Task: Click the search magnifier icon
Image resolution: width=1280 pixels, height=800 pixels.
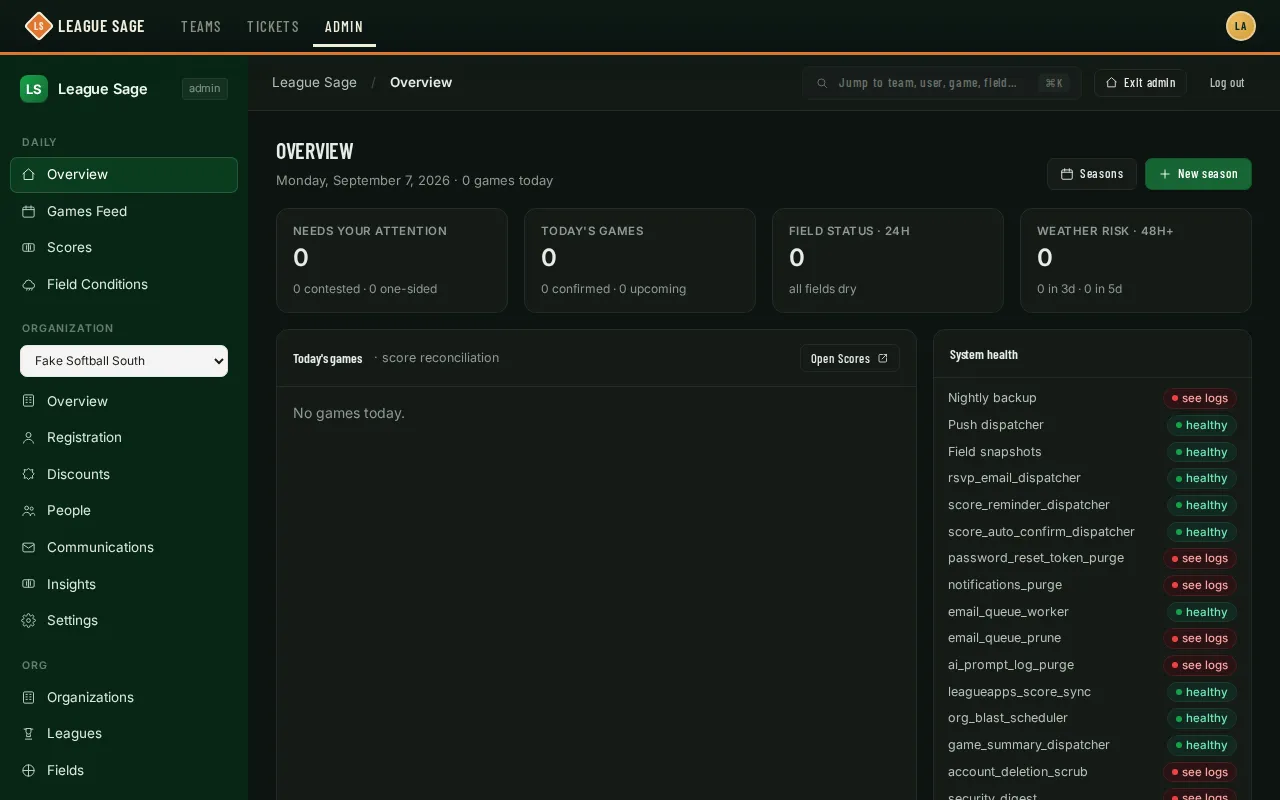Action: coord(822,83)
